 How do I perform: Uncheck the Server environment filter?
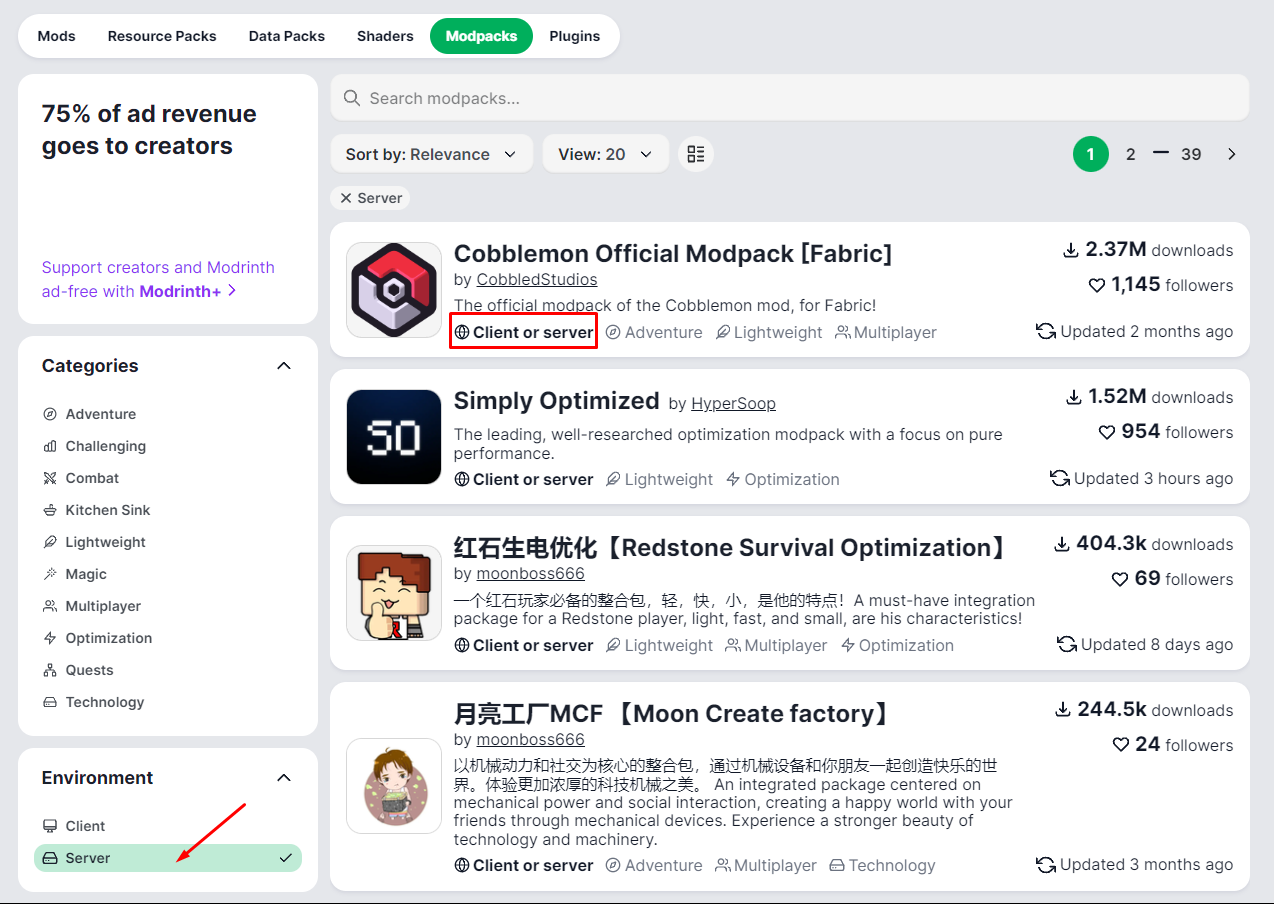click(168, 858)
